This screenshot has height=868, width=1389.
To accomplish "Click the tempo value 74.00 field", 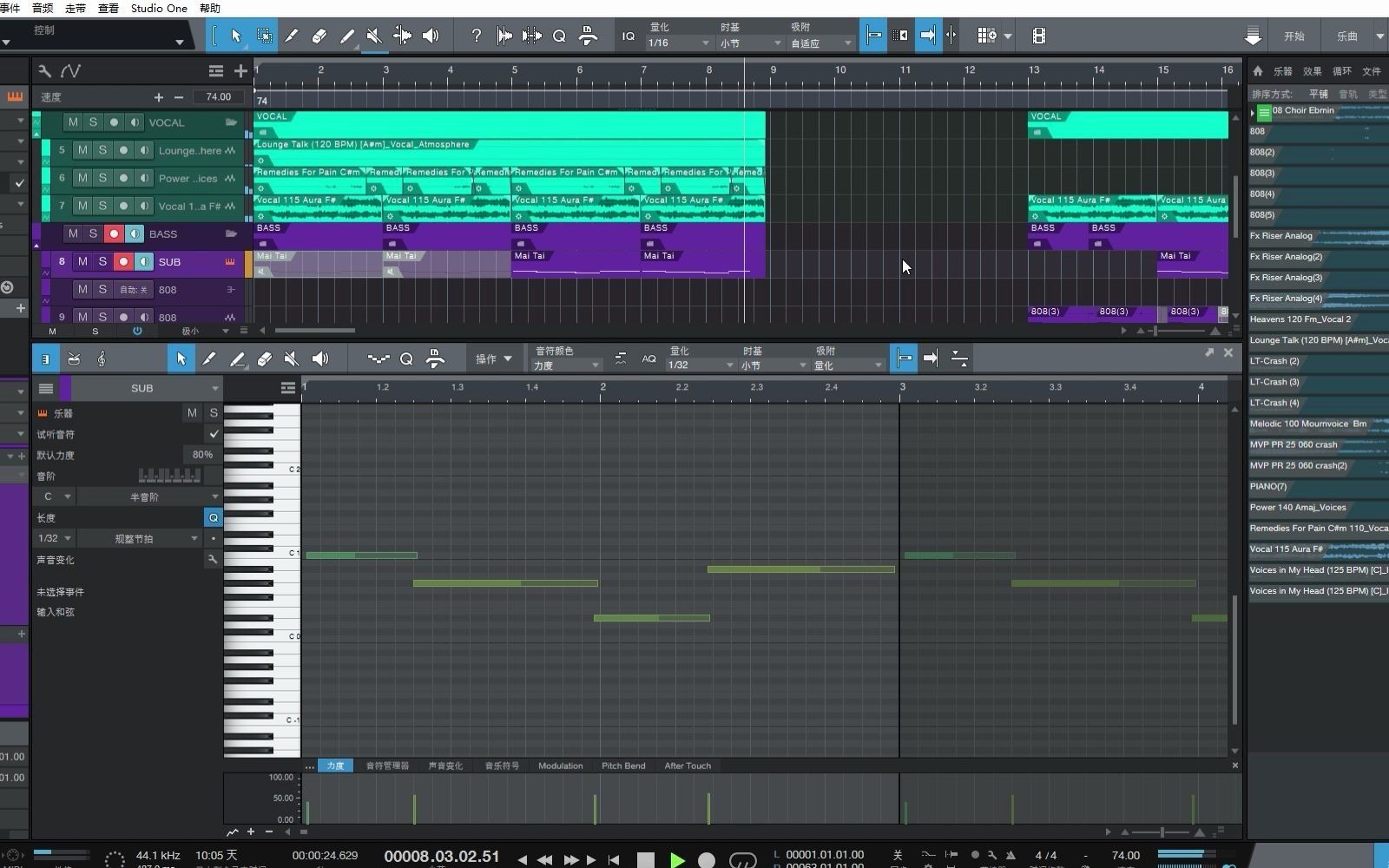I will pyautogui.click(x=218, y=97).
